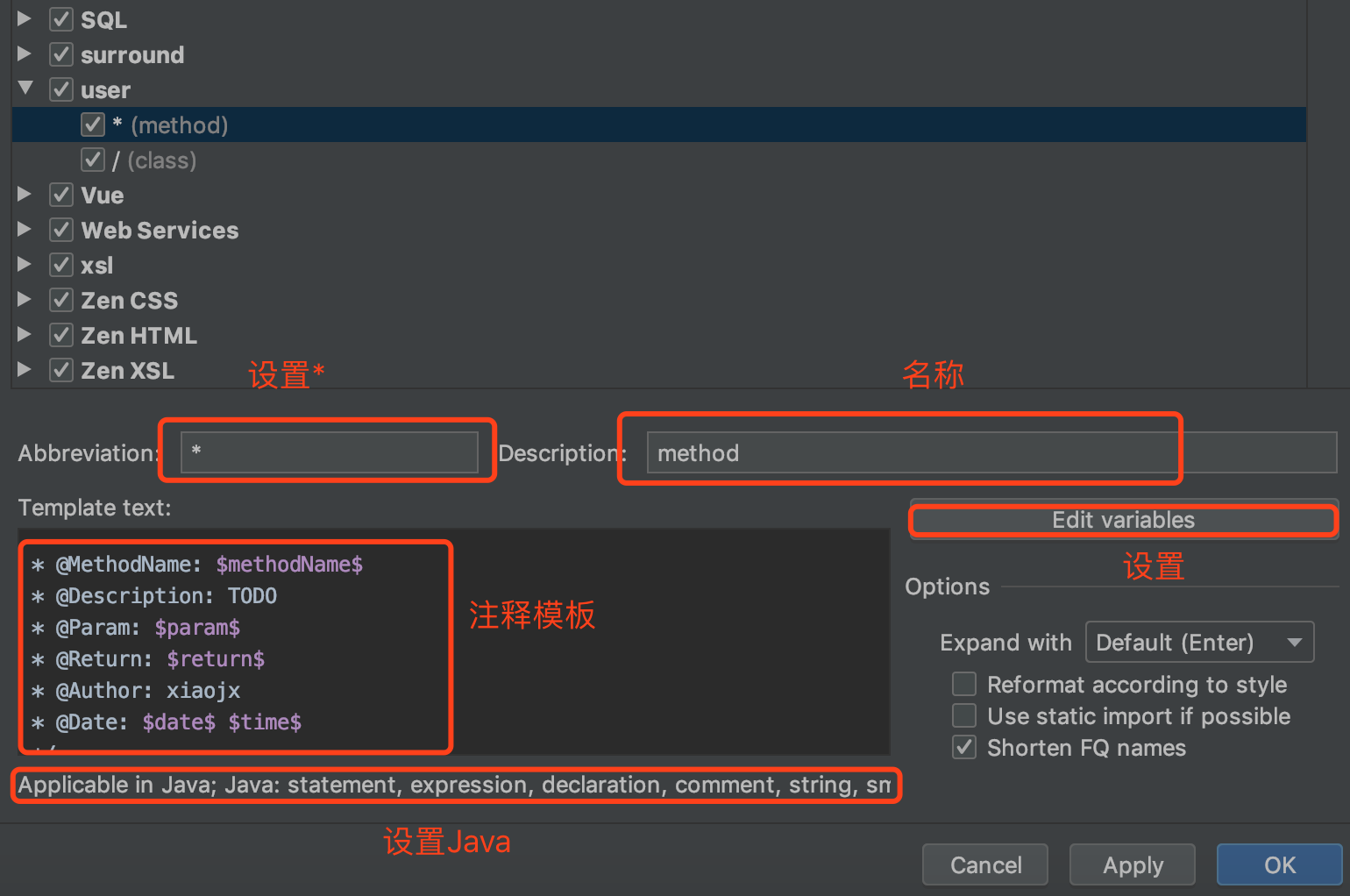Uncheck the SQL group checkbox
This screenshot has height=896, width=1350.
tap(61, 19)
